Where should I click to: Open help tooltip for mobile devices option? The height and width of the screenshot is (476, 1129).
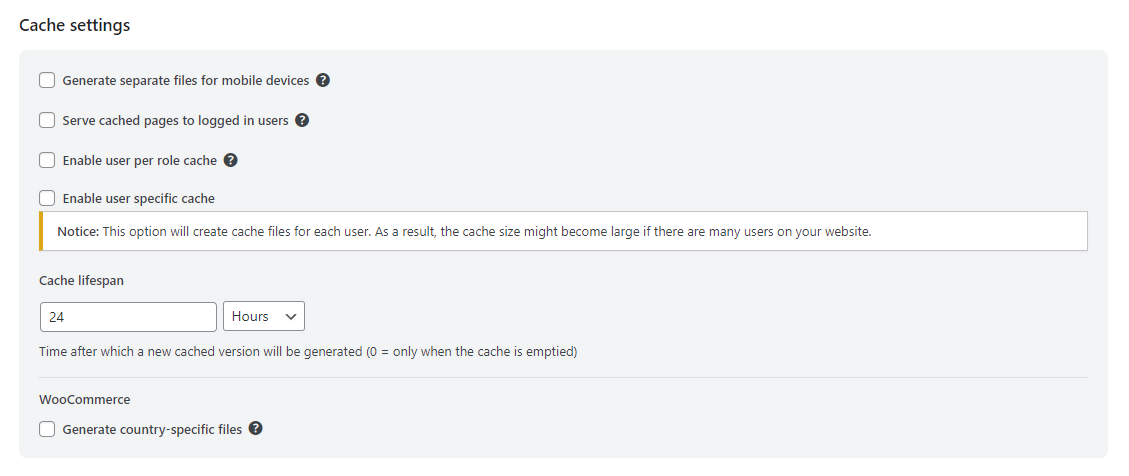(323, 80)
